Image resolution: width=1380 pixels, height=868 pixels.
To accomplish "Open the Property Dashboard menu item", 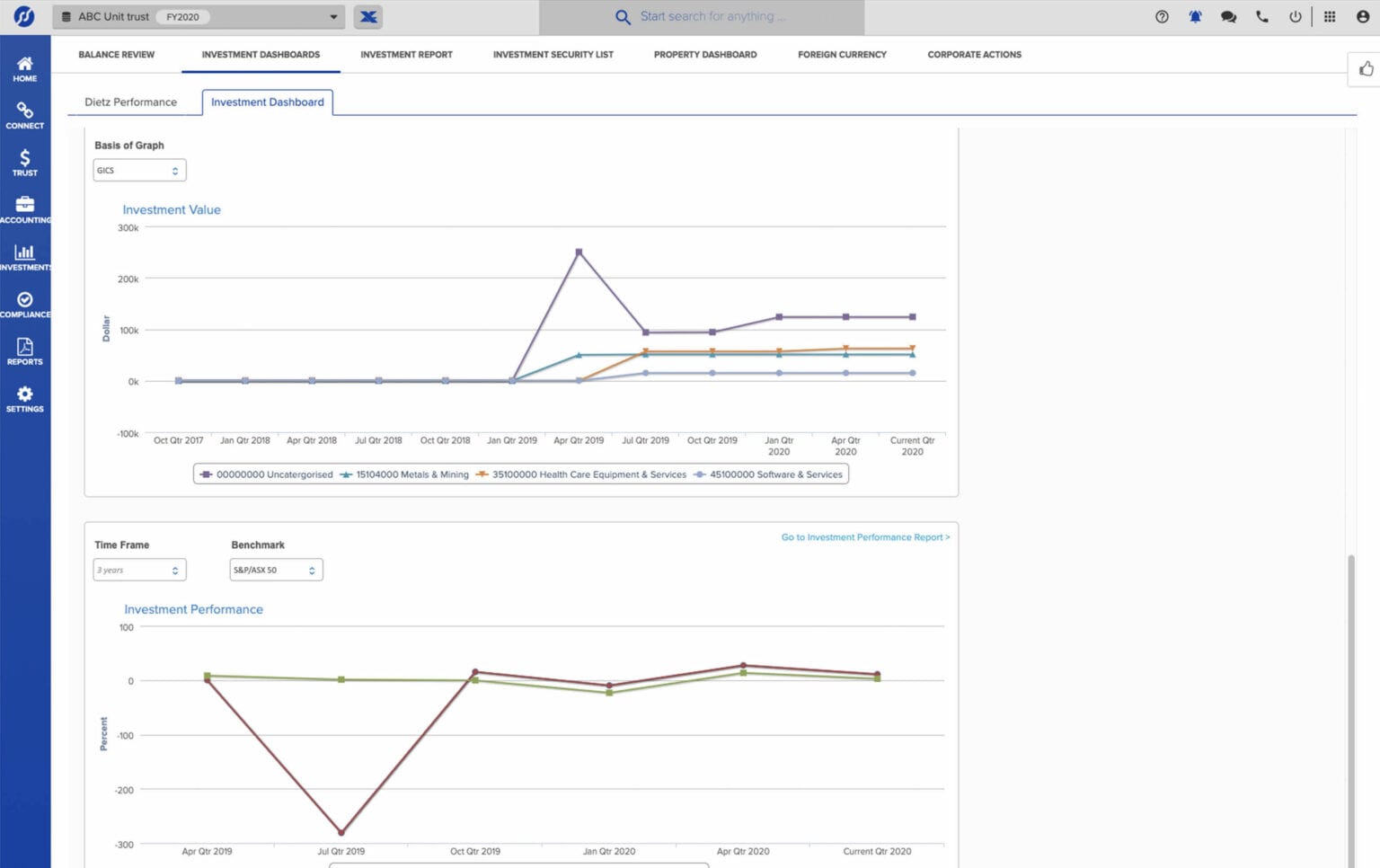I will tap(705, 55).
